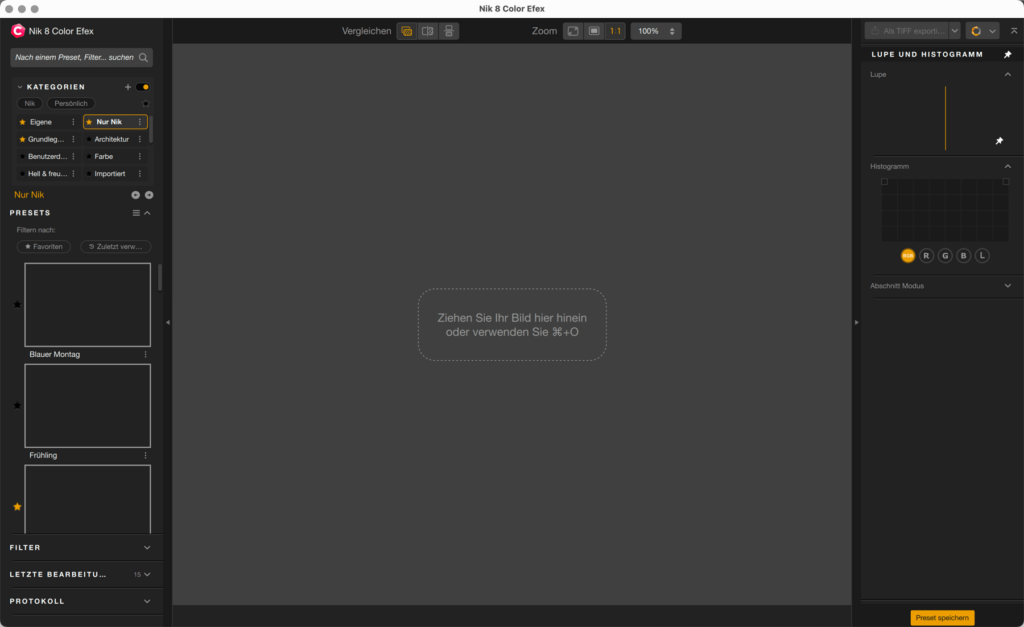The height and width of the screenshot is (627, 1024).
Task: Collapse the Kategorien section chevron
Action: [20, 87]
